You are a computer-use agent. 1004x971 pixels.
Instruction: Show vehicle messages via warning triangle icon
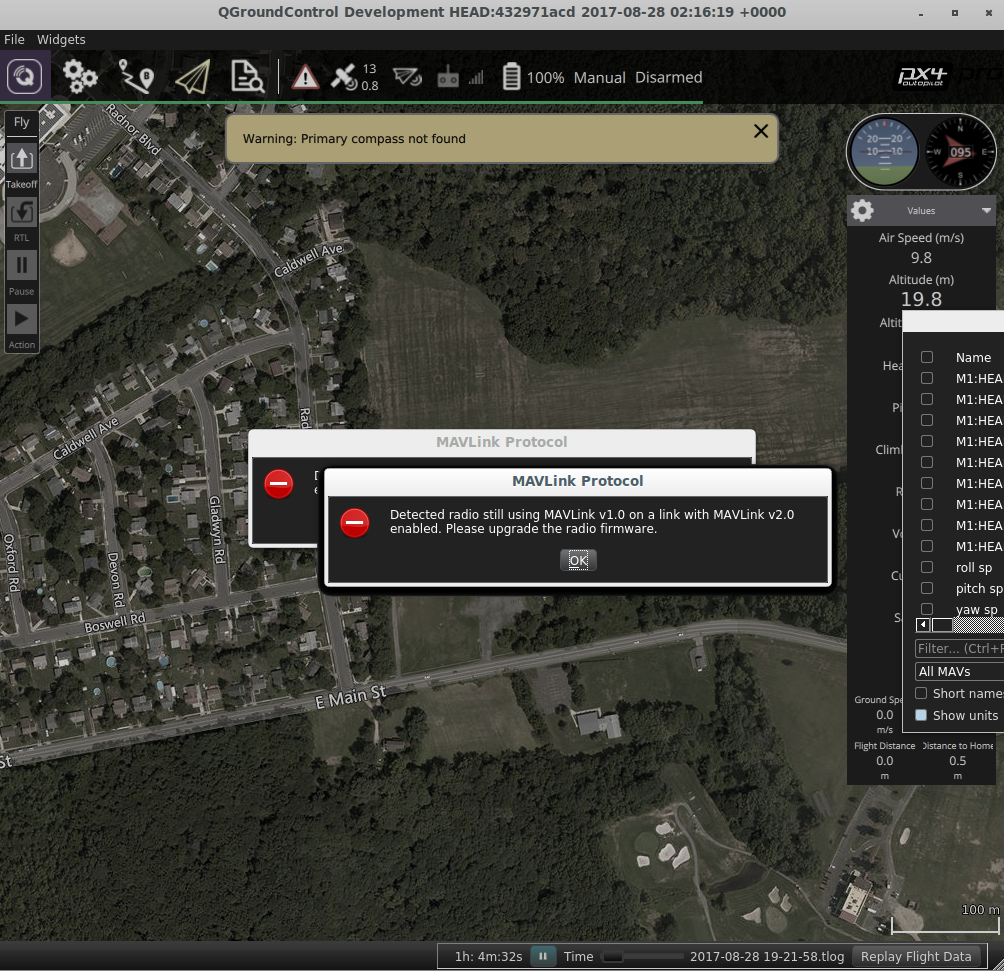305,78
